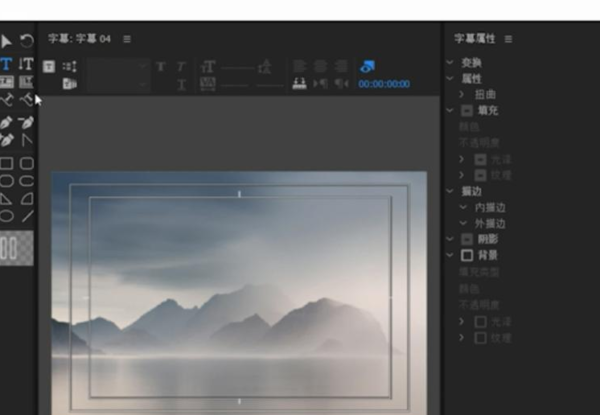Select the Vertical Type tool

click(x=26, y=64)
